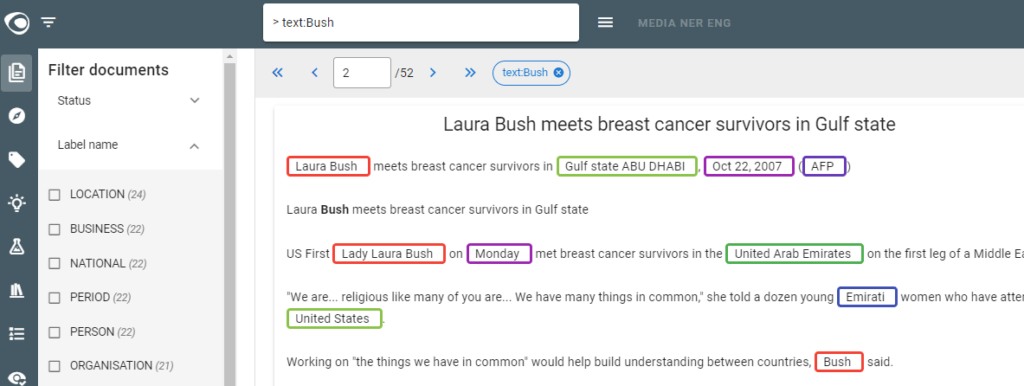Open the list tasks icon in the sidebar
This screenshot has width=1024, height=386.
[17, 334]
